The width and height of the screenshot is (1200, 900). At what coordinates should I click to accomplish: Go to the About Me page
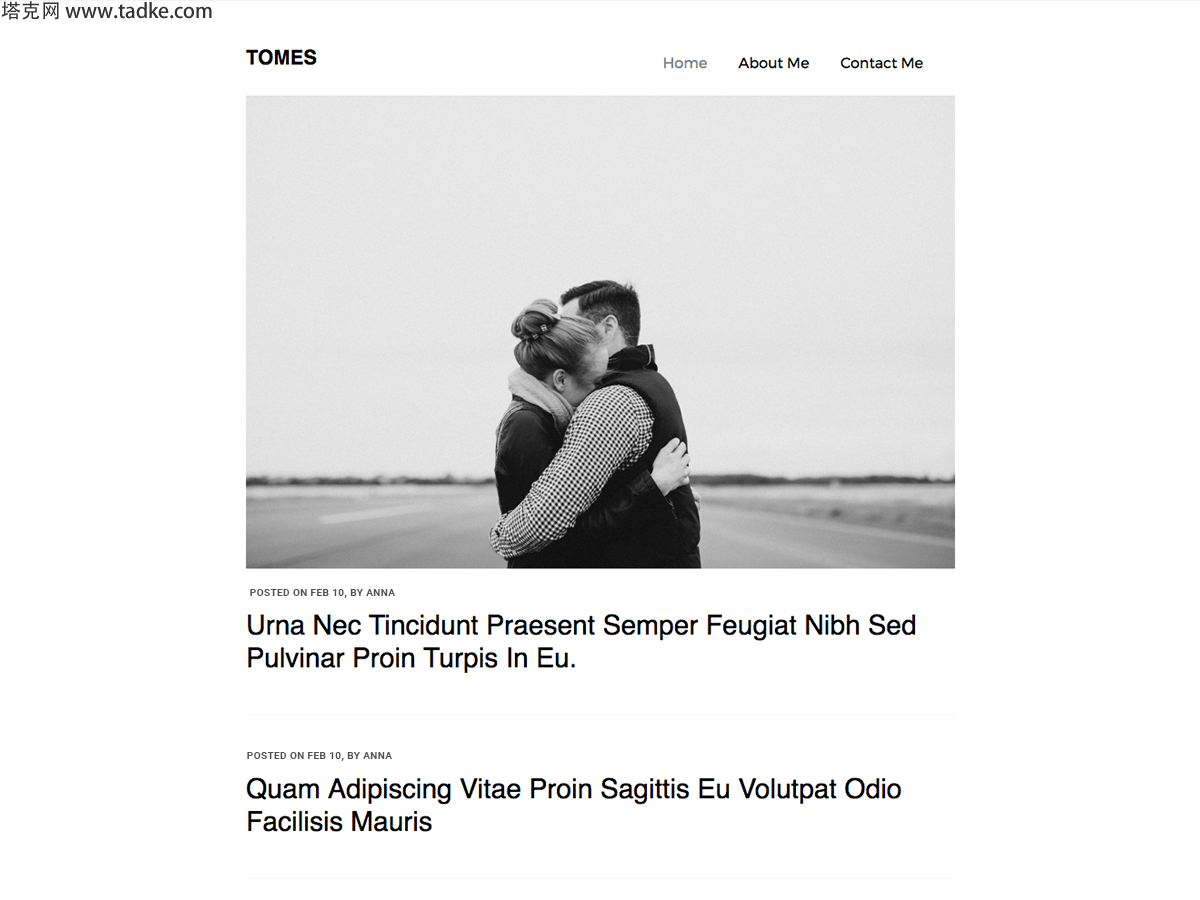point(774,63)
